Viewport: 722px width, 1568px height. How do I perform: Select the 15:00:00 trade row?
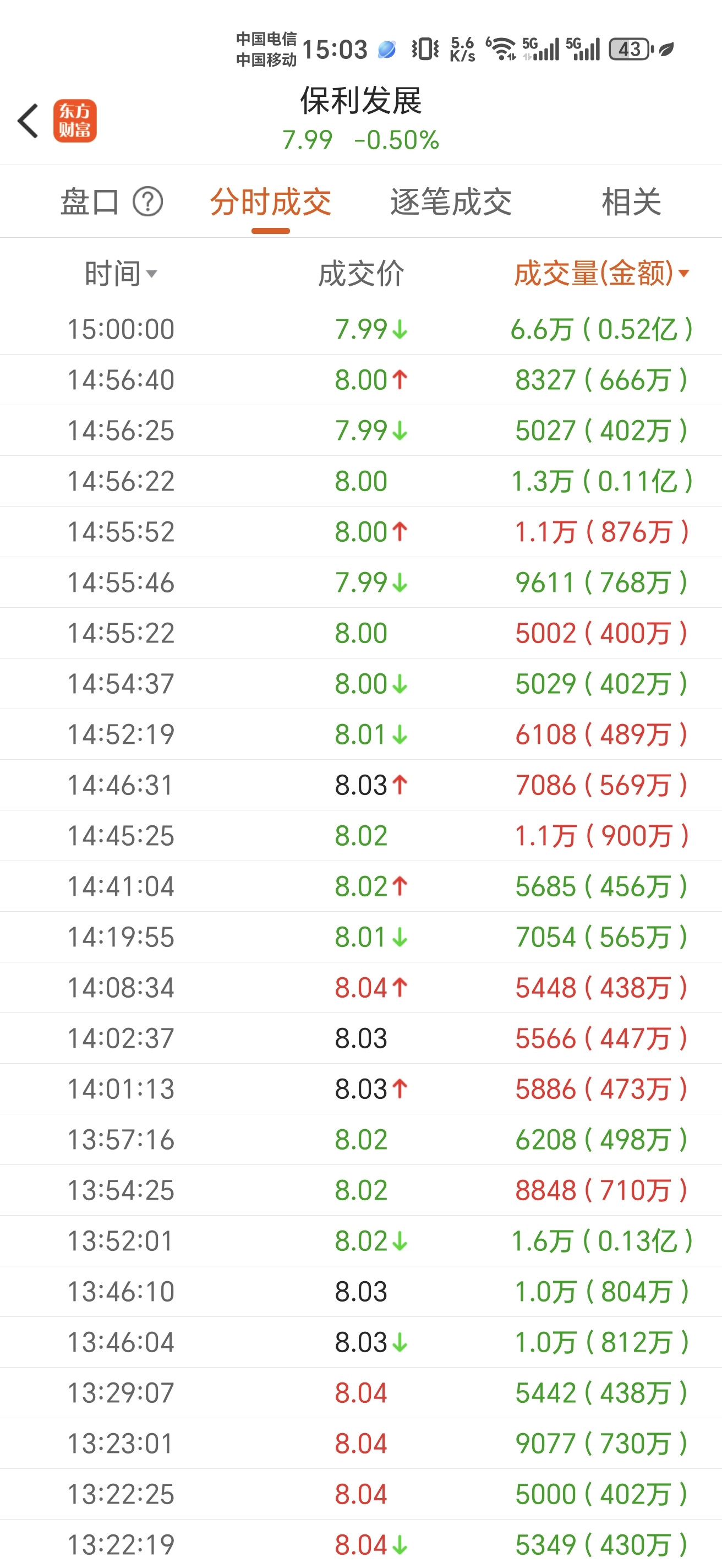(x=360, y=329)
